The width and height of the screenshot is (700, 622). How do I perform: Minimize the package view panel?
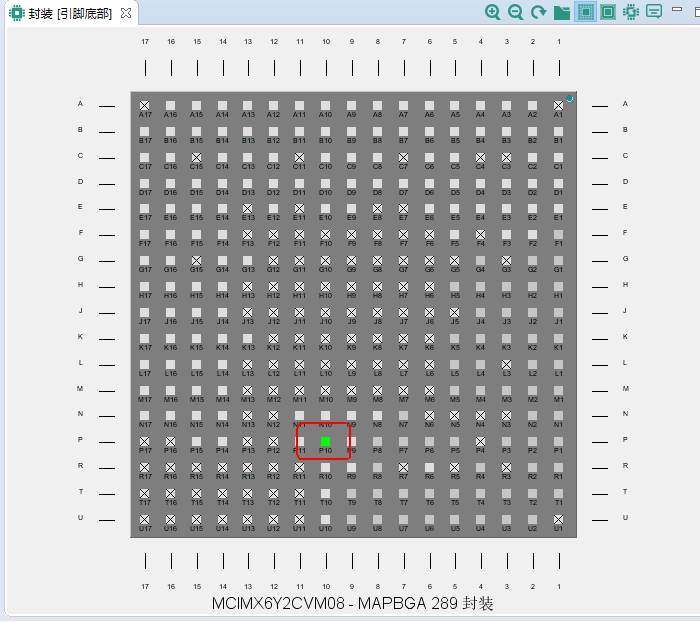pyautogui.click(x=677, y=9)
